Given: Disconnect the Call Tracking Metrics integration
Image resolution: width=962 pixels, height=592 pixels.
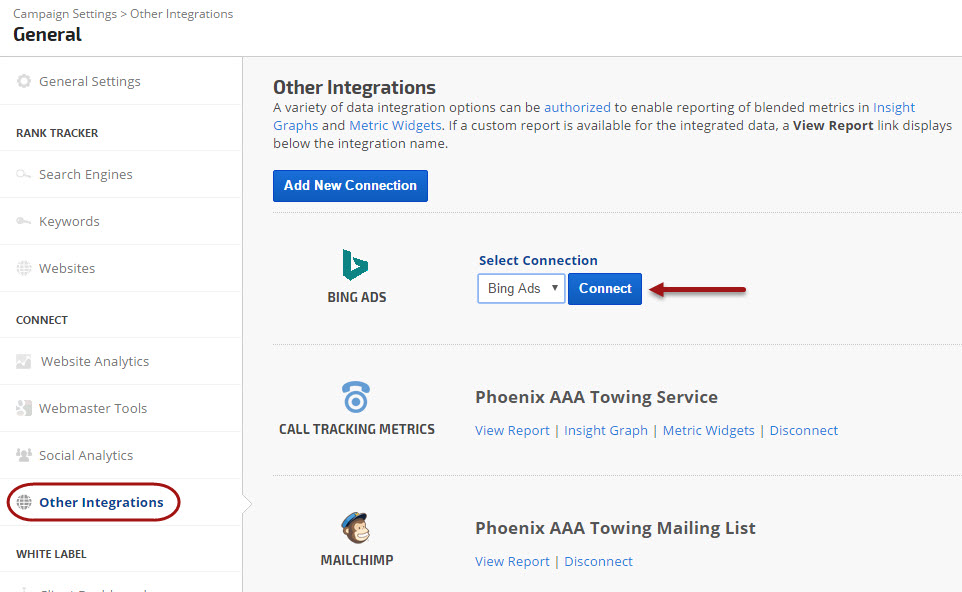Looking at the screenshot, I should click(x=804, y=430).
